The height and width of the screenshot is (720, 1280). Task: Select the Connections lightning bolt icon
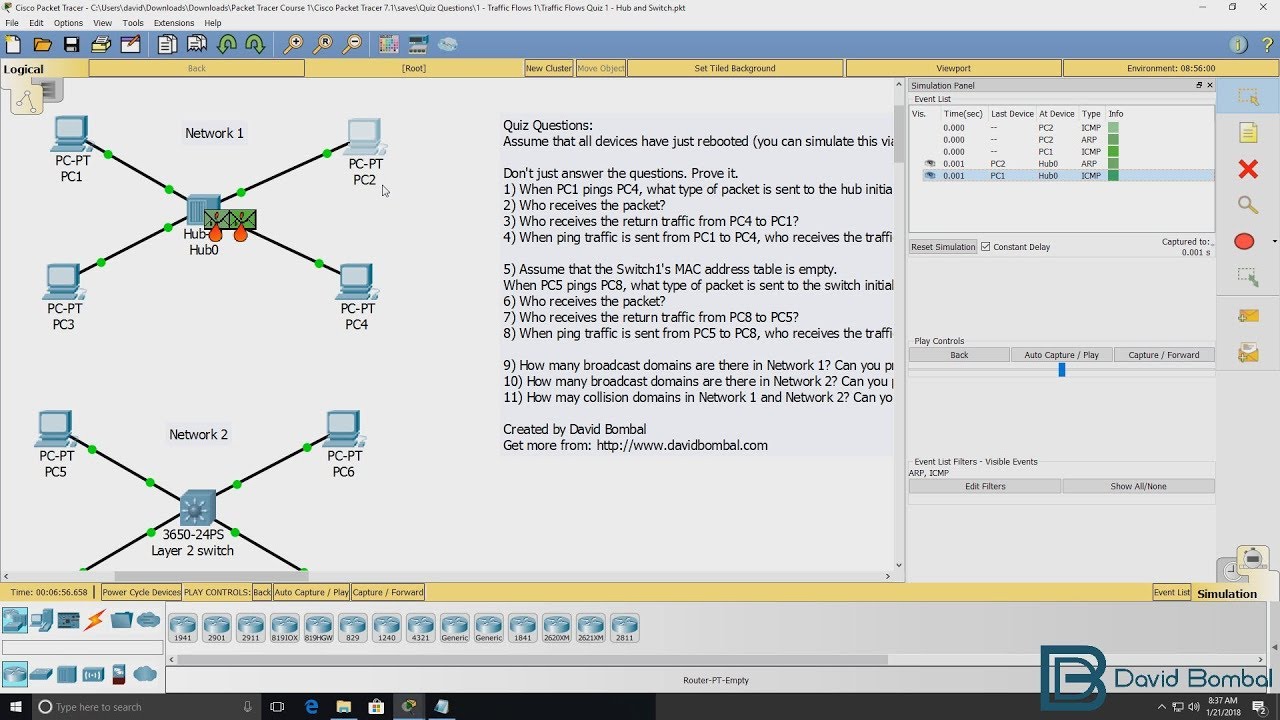click(95, 621)
